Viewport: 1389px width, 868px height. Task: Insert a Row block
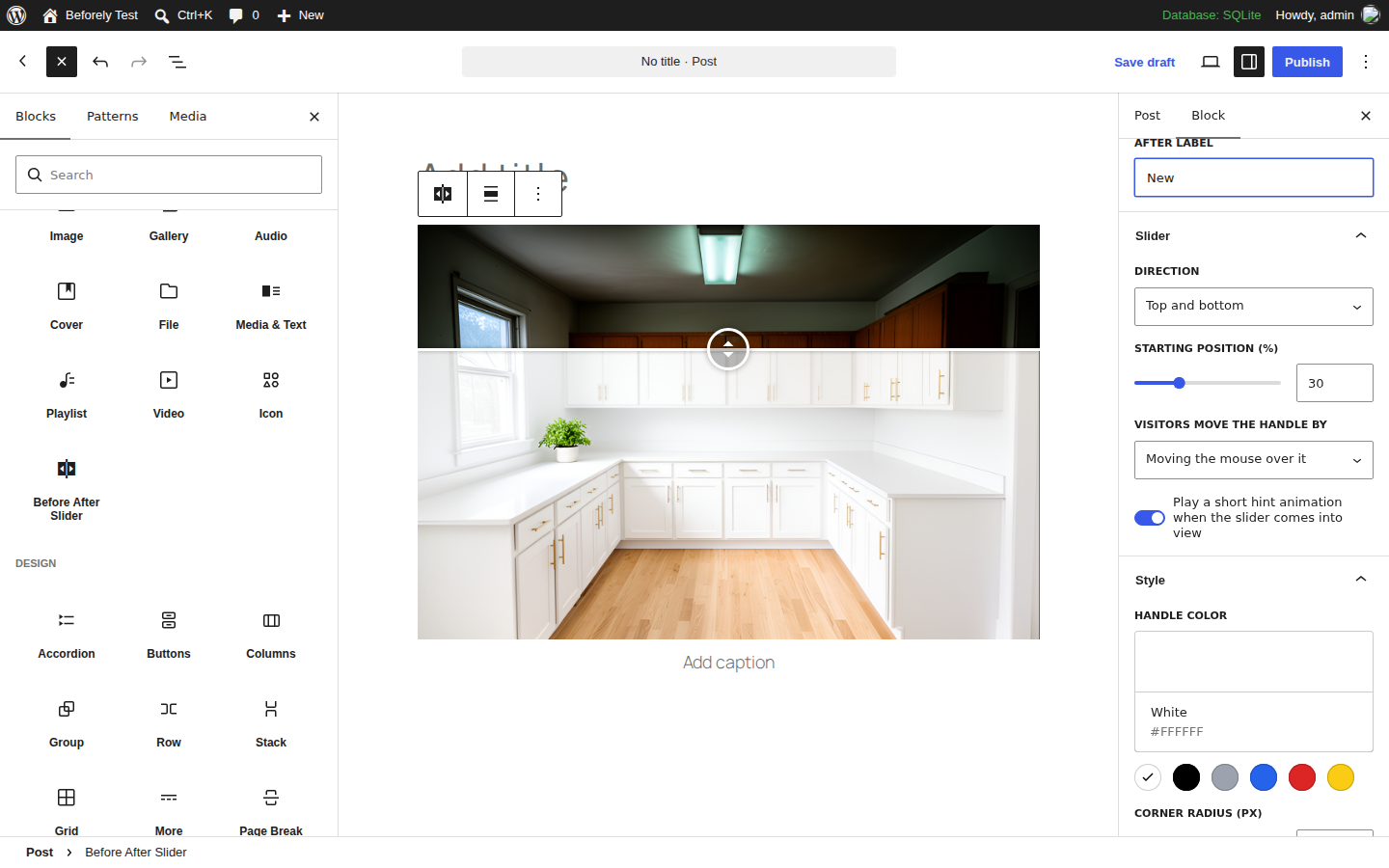coord(169,722)
